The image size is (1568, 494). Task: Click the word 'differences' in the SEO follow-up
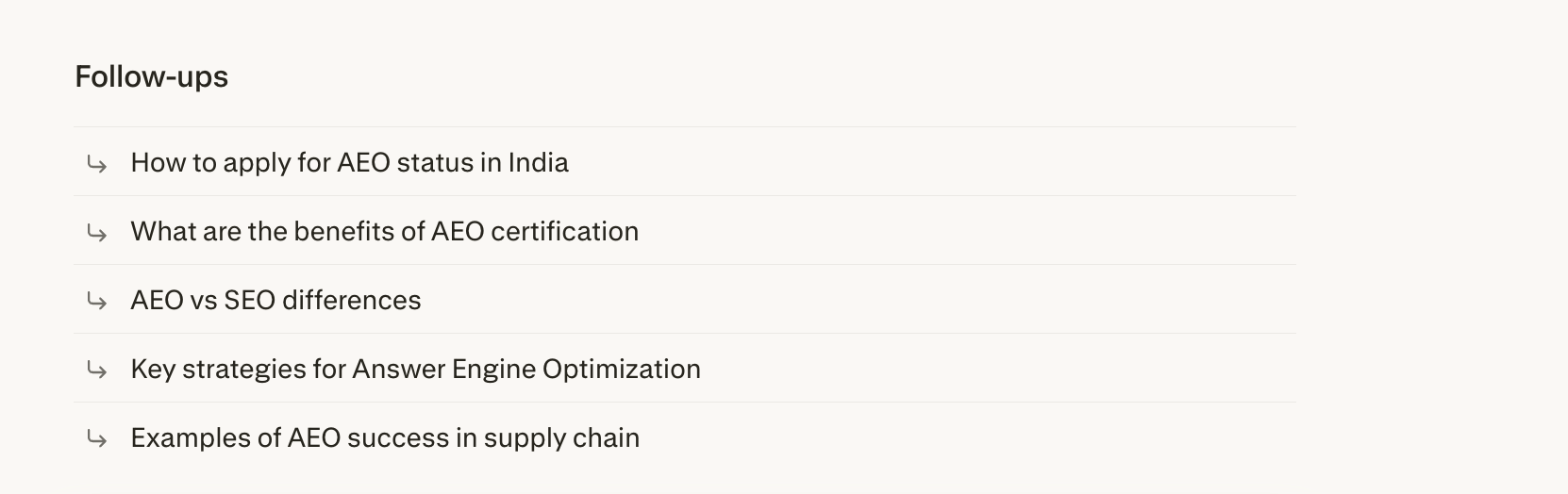[x=351, y=300]
